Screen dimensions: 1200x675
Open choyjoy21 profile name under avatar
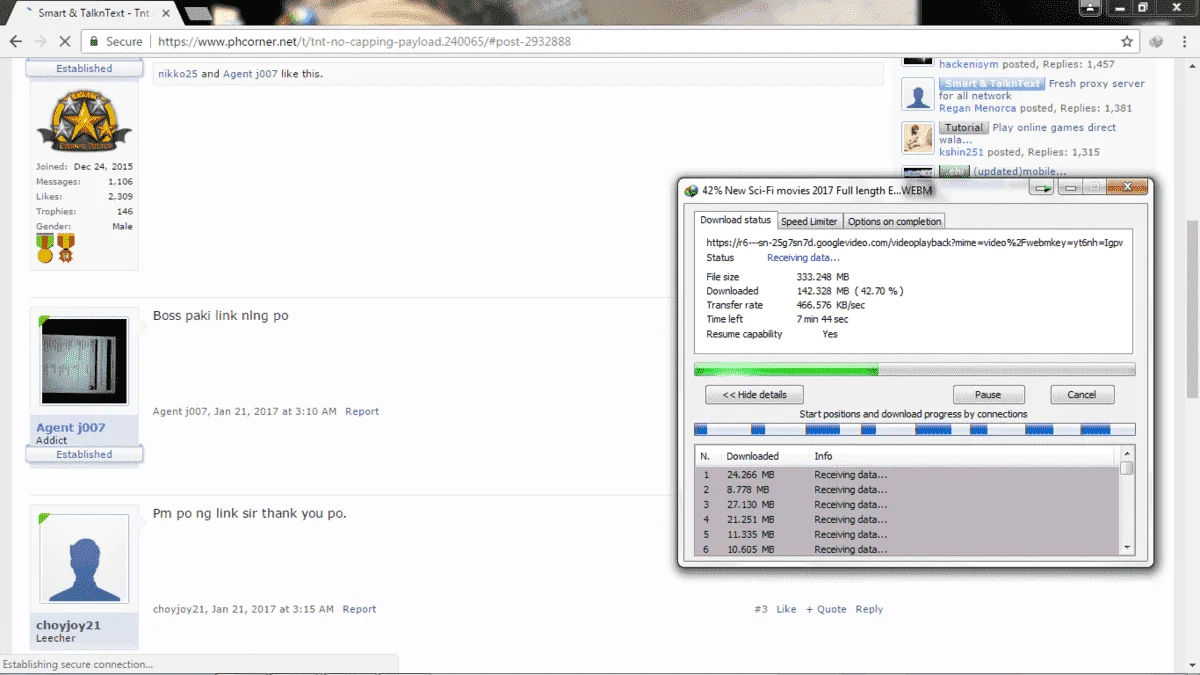[68, 626]
